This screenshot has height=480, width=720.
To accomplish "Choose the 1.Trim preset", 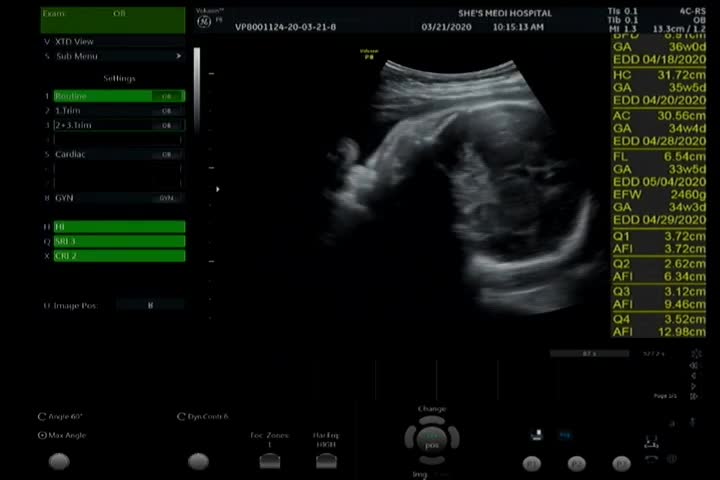I will [x=113, y=111].
